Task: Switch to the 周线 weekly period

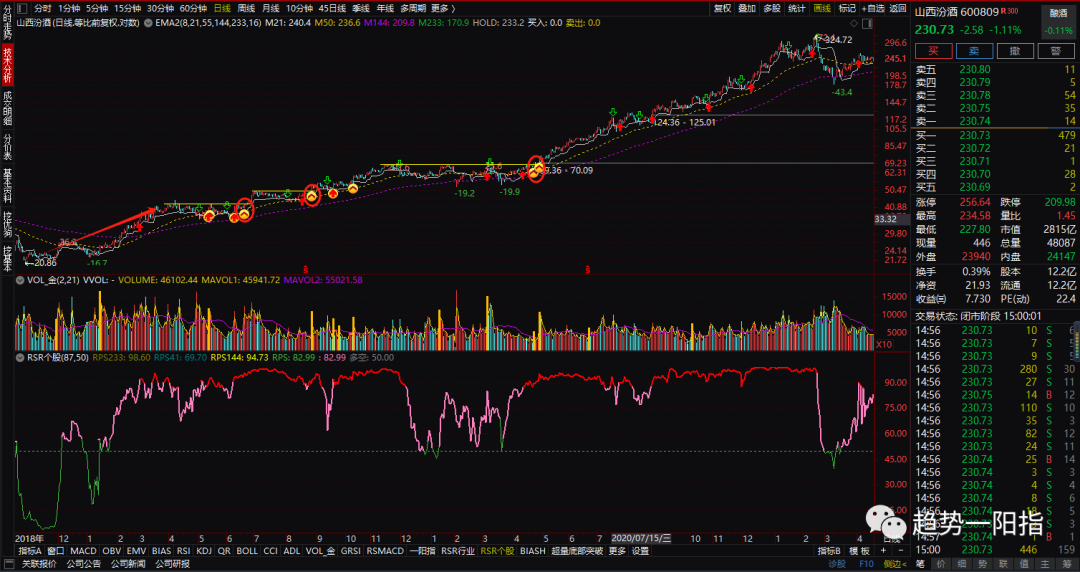Action: point(246,8)
